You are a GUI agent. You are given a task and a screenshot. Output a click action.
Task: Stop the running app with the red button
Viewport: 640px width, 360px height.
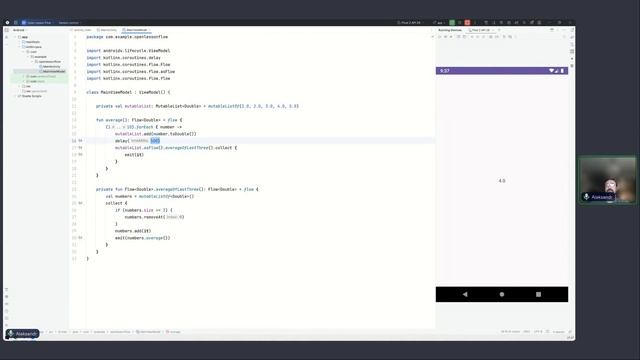pos(467,22)
